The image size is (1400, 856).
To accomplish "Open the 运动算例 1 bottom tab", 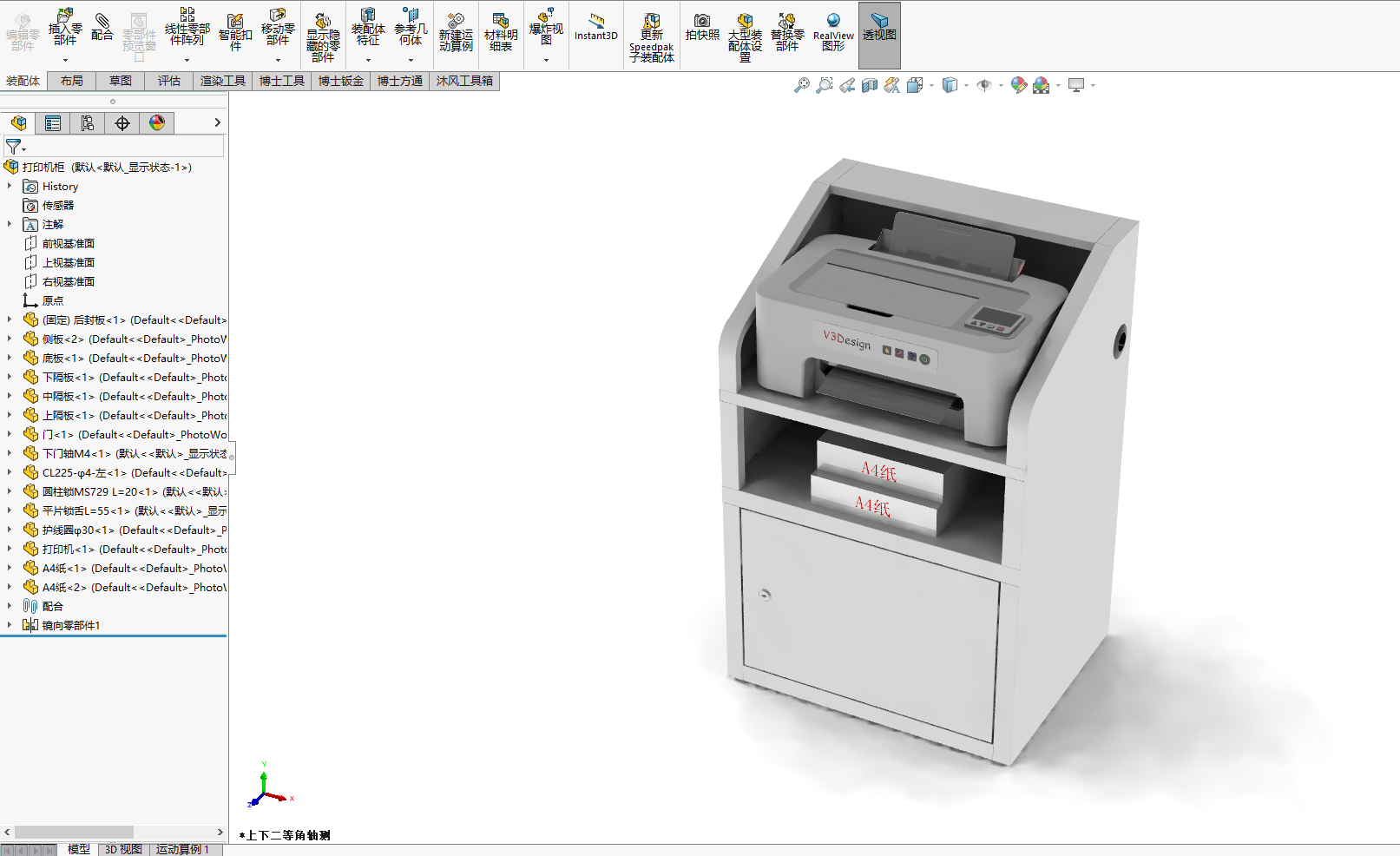I will pos(183,849).
